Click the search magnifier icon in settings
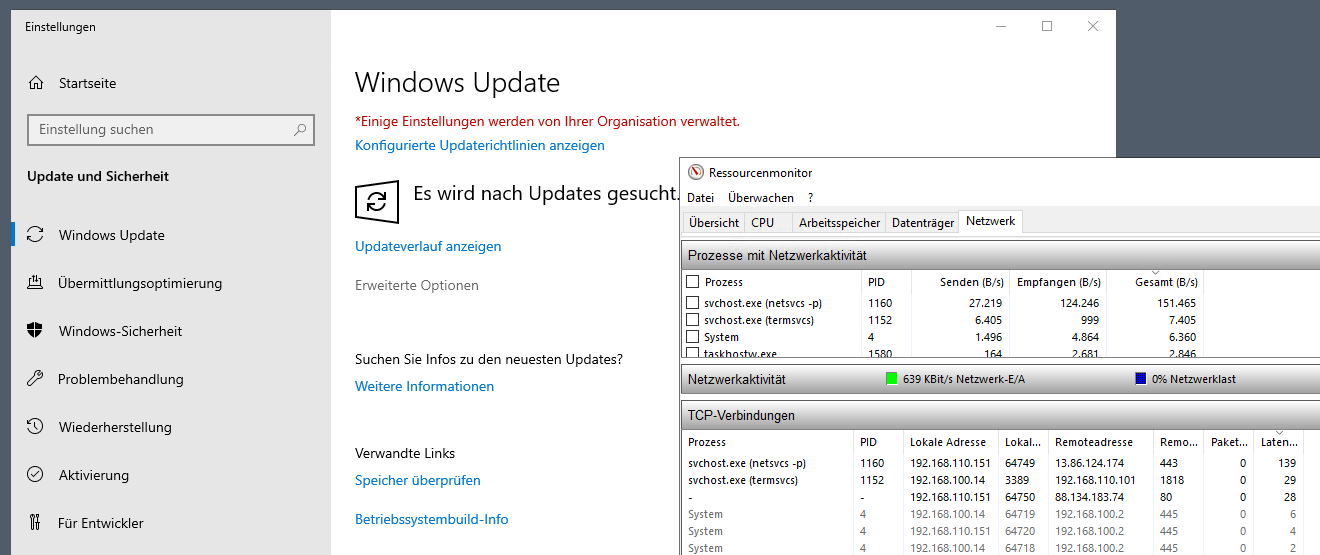Image resolution: width=1320 pixels, height=555 pixels. [x=300, y=130]
